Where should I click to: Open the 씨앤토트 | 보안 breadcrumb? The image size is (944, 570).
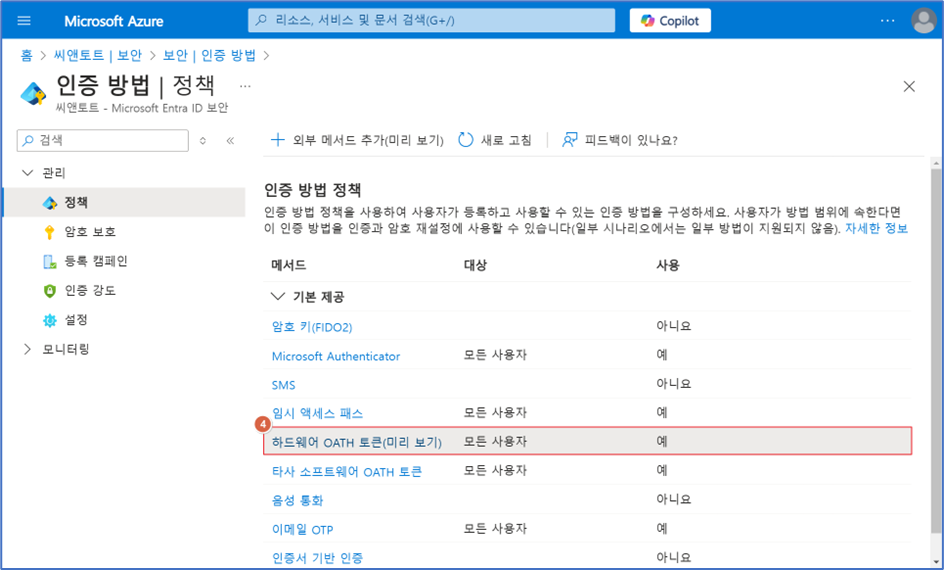(98, 55)
